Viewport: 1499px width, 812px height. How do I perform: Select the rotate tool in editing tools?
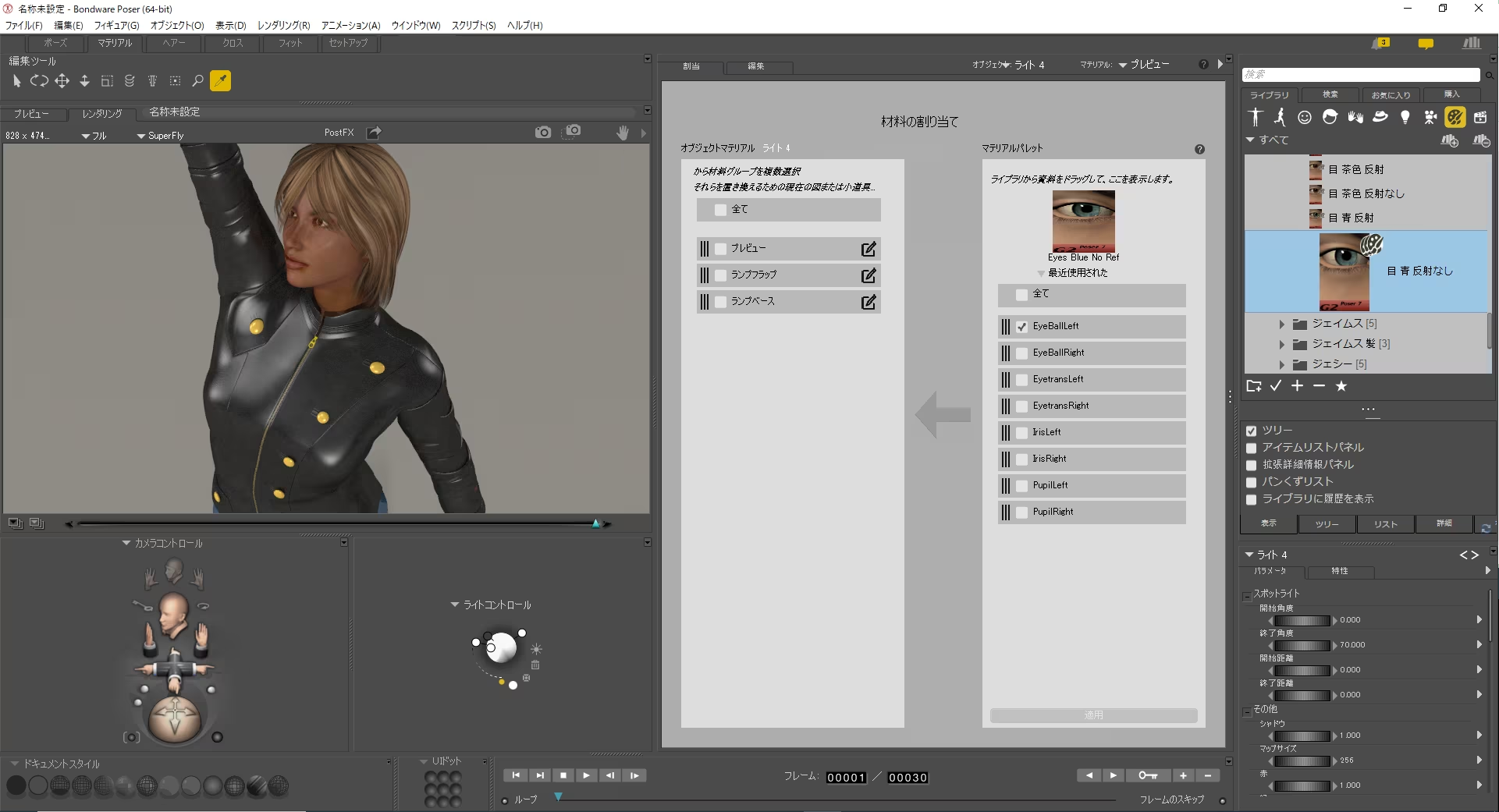click(x=39, y=80)
